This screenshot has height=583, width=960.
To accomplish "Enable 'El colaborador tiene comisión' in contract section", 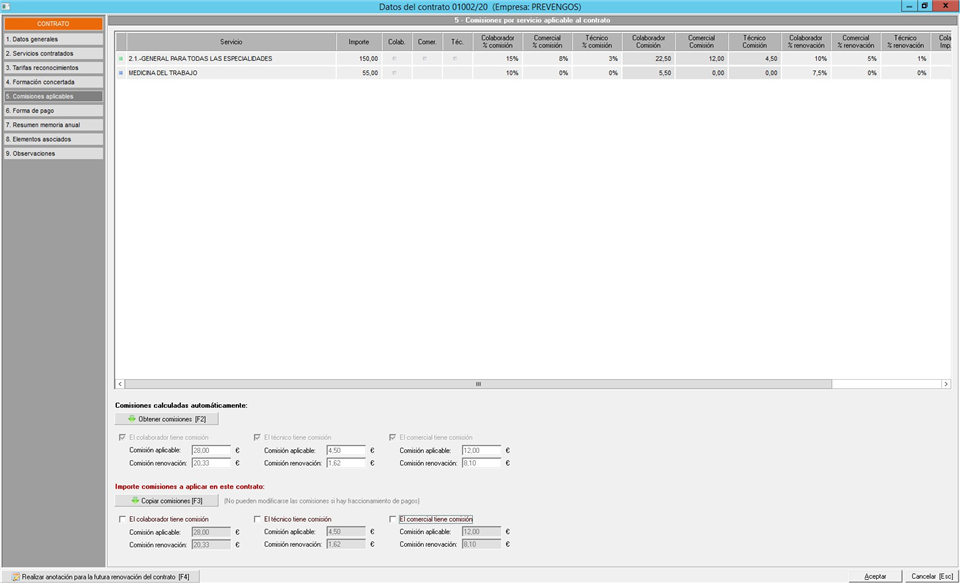I will pos(122,519).
